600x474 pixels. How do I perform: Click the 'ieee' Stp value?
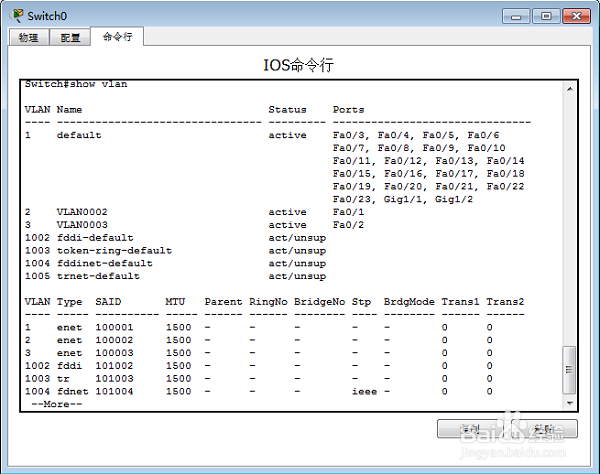pos(365,391)
